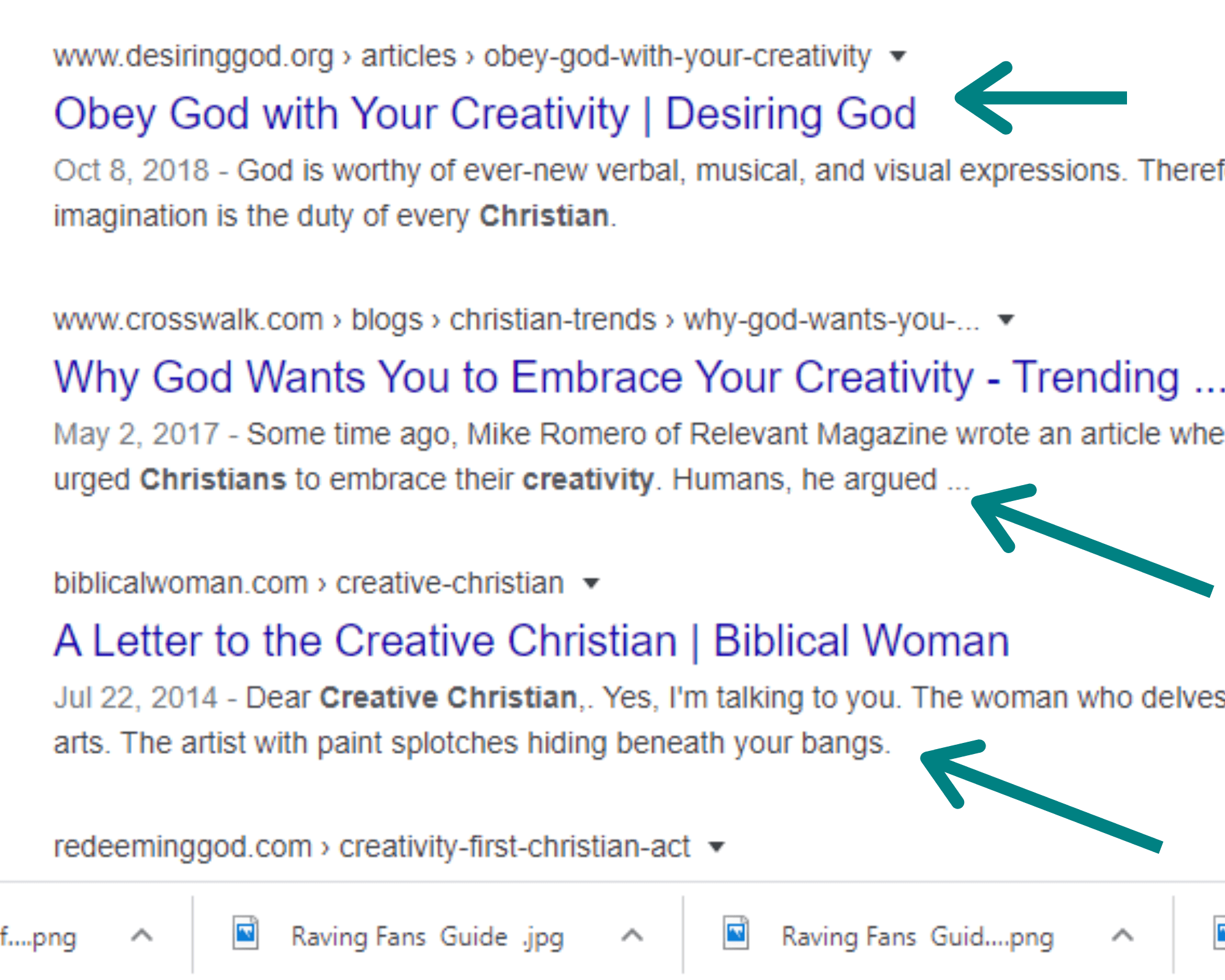Open options chevron for Raving Fans Guid....png
Screen dimensions: 1225x980
tap(1122, 935)
